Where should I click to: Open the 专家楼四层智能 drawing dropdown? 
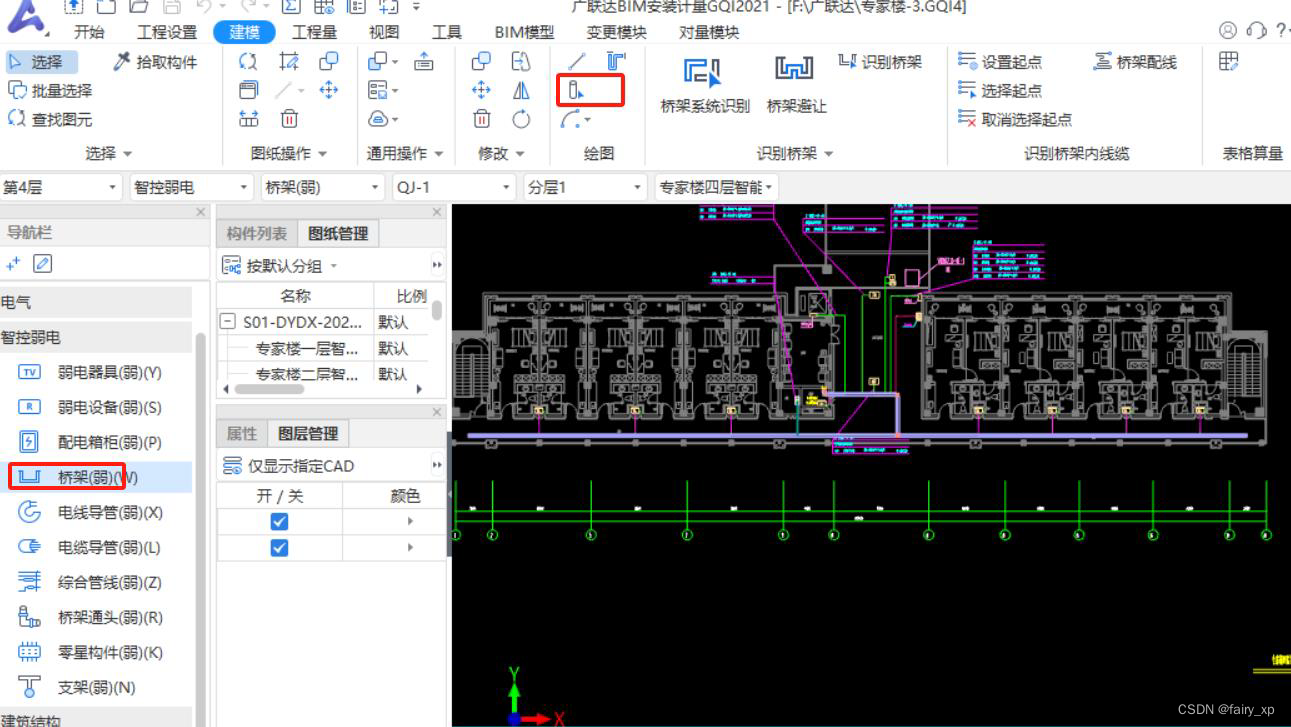716,187
